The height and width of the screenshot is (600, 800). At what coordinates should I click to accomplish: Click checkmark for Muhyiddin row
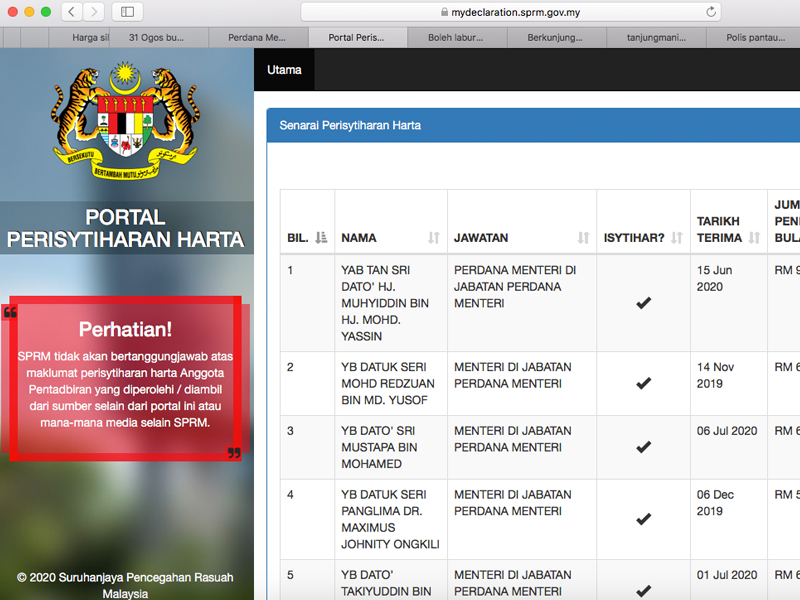(643, 303)
